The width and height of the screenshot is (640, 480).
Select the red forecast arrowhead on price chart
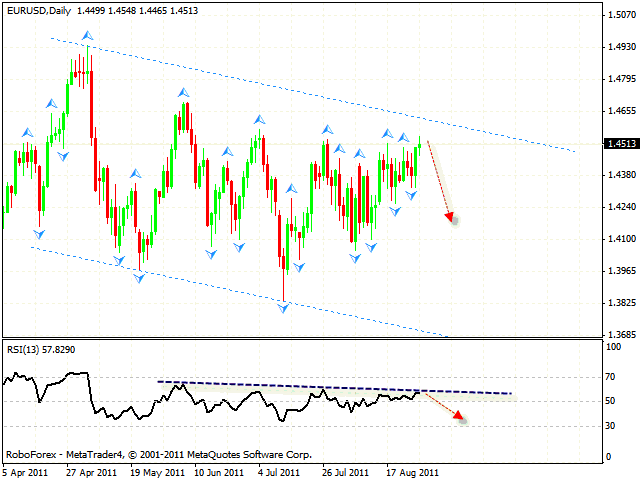pyautogui.click(x=451, y=218)
